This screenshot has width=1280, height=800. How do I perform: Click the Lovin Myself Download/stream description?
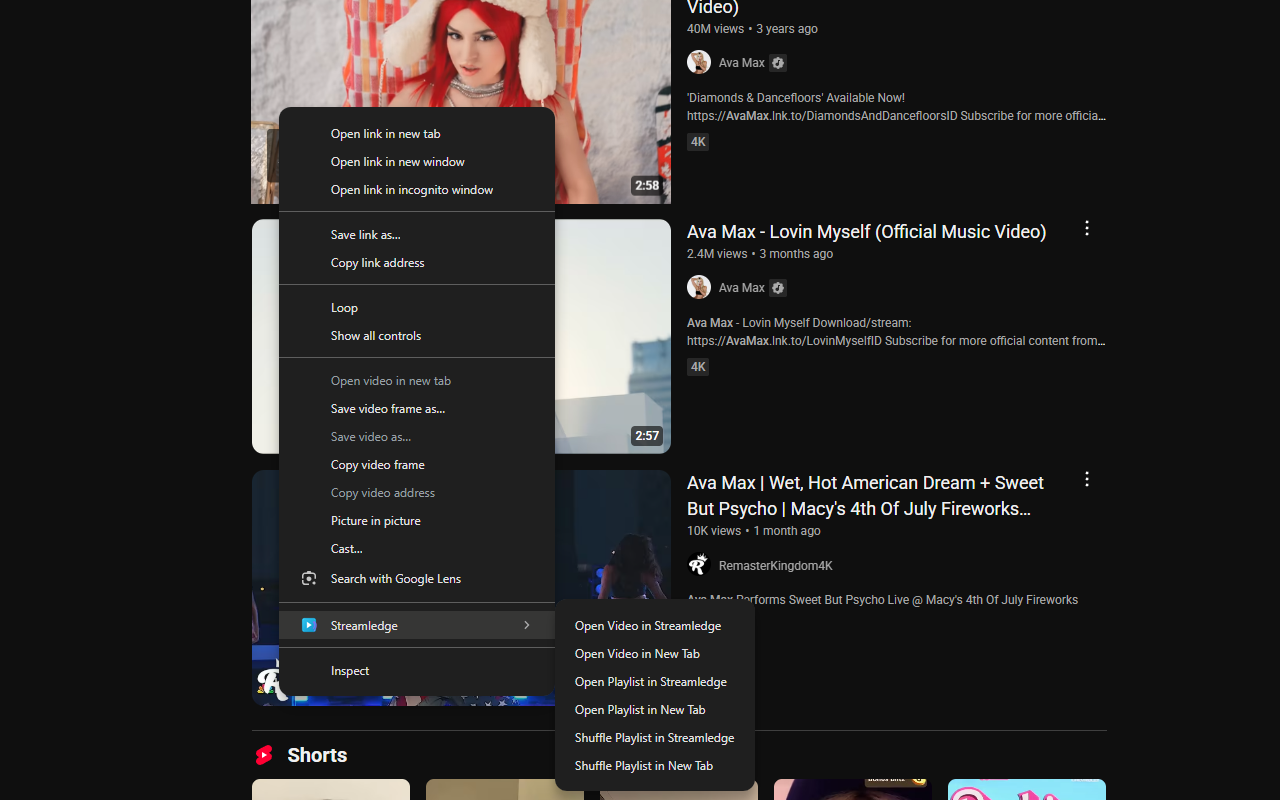point(896,332)
